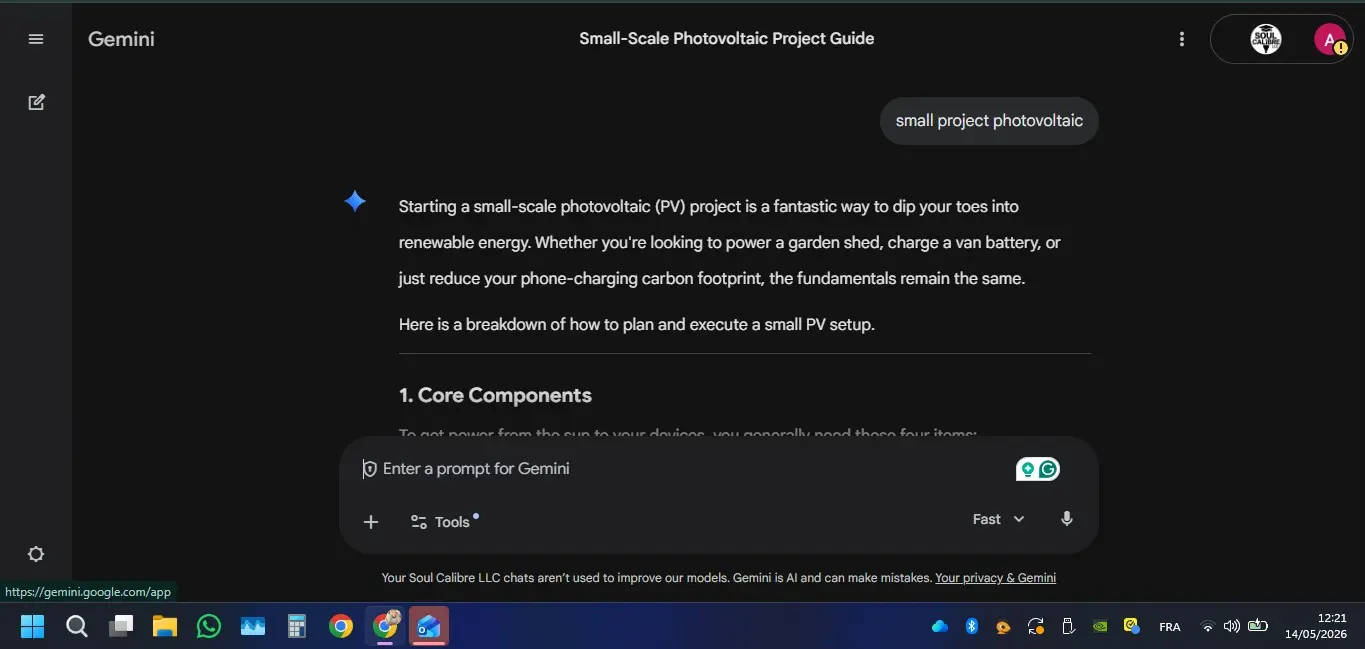
Task: Open Calculator from the taskbar
Action: [x=297, y=626]
